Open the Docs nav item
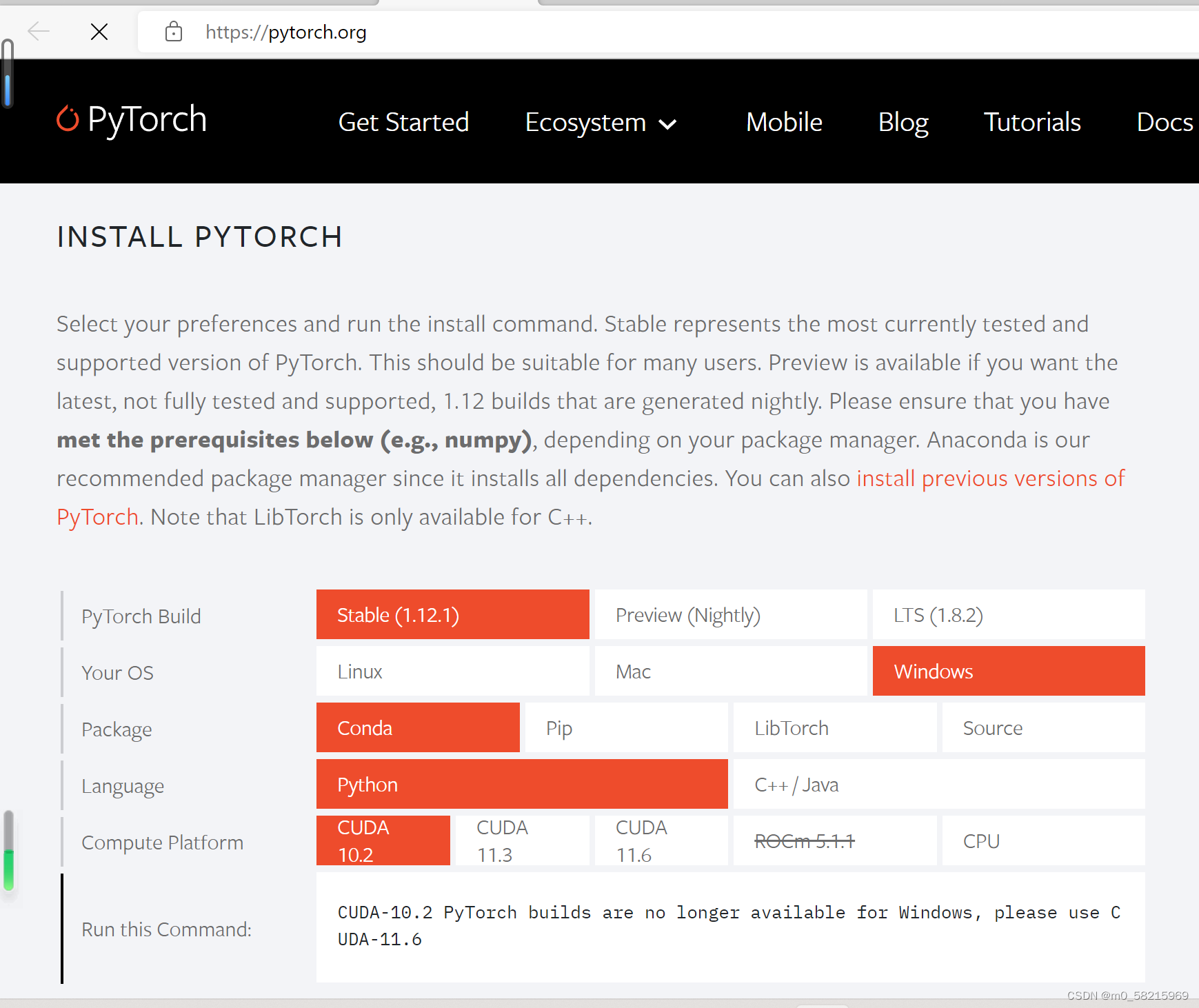 (x=1165, y=122)
